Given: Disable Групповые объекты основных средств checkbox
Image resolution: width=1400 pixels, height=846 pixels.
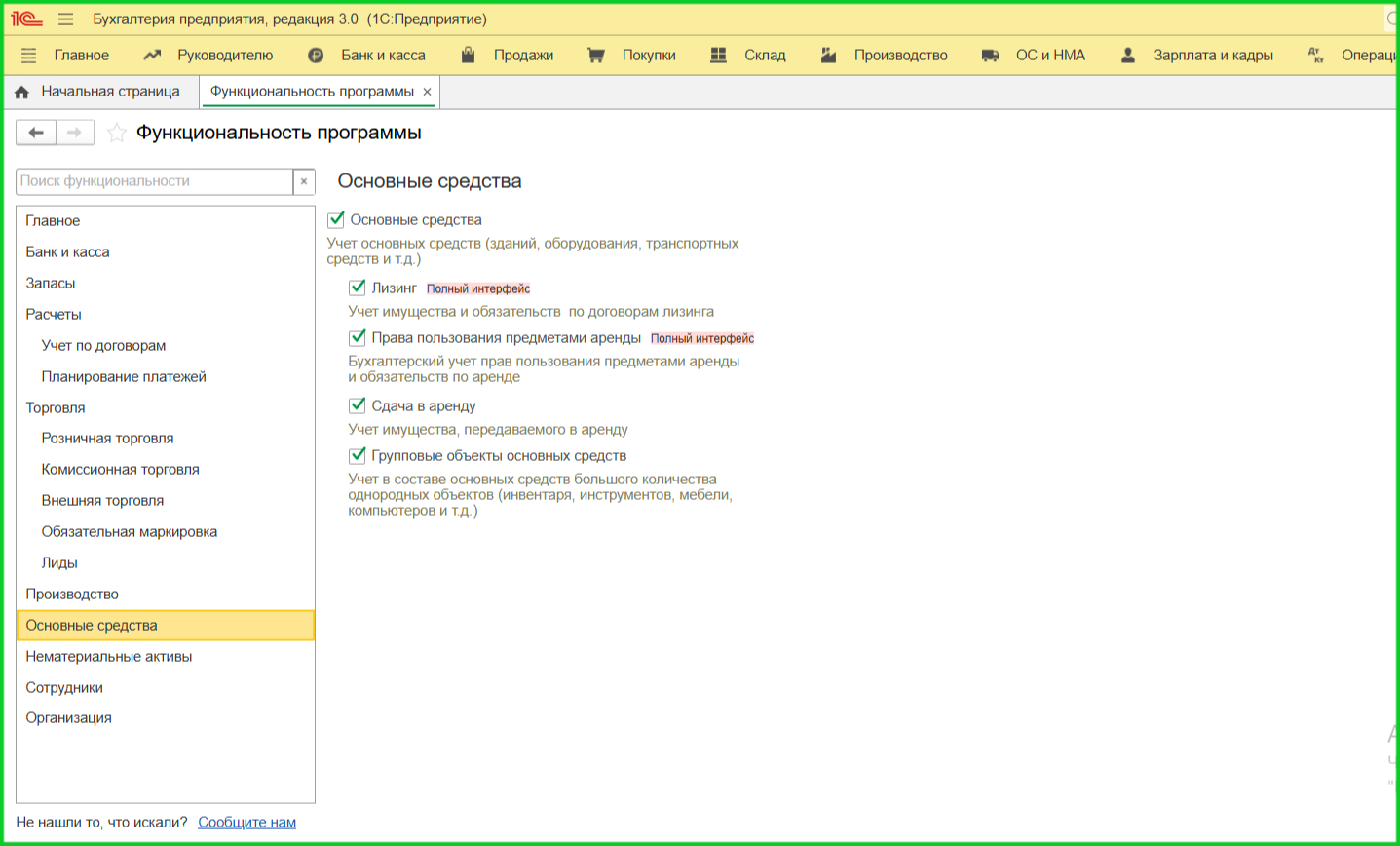Looking at the screenshot, I should (x=358, y=455).
